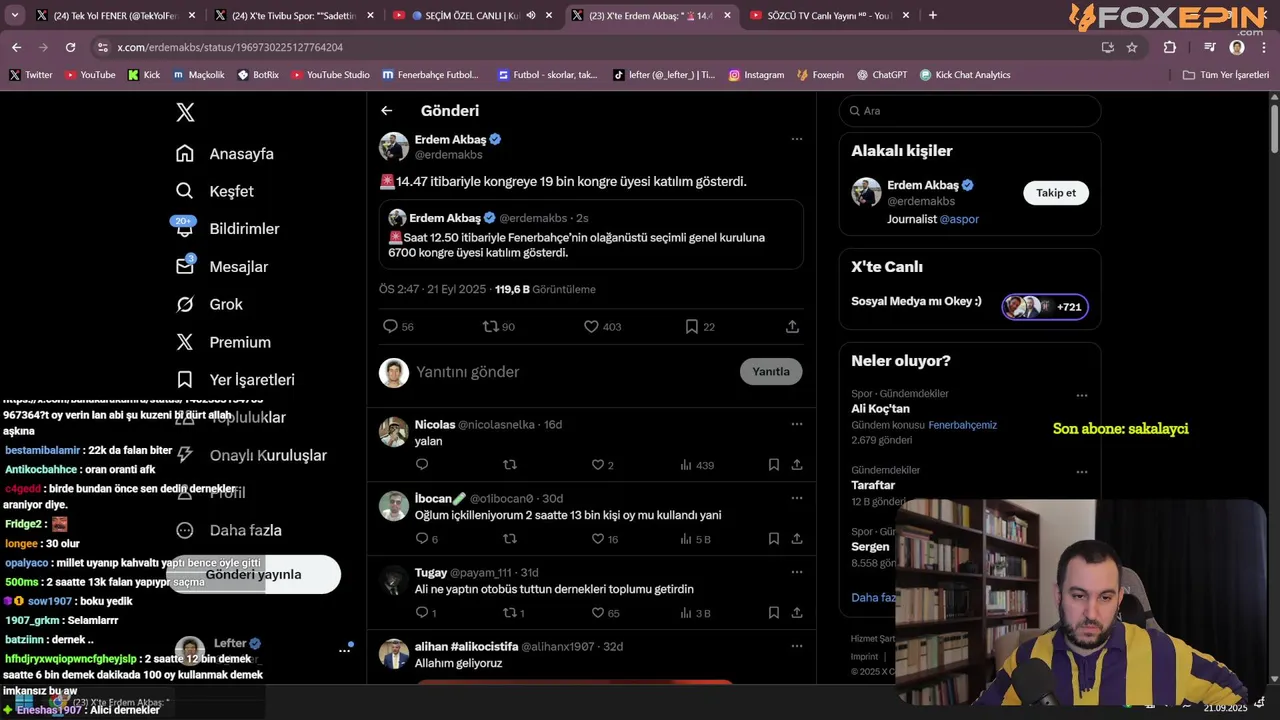Open a new browser tab
1280x720 pixels.
(933, 15)
